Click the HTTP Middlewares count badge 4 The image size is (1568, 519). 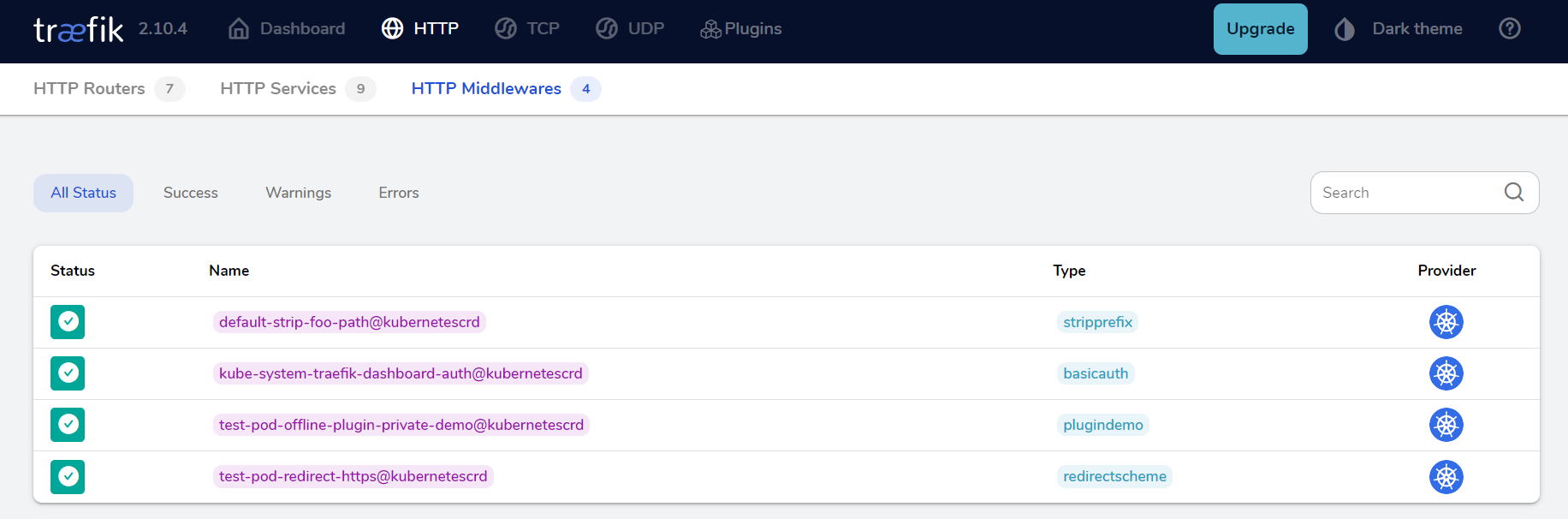tap(585, 89)
